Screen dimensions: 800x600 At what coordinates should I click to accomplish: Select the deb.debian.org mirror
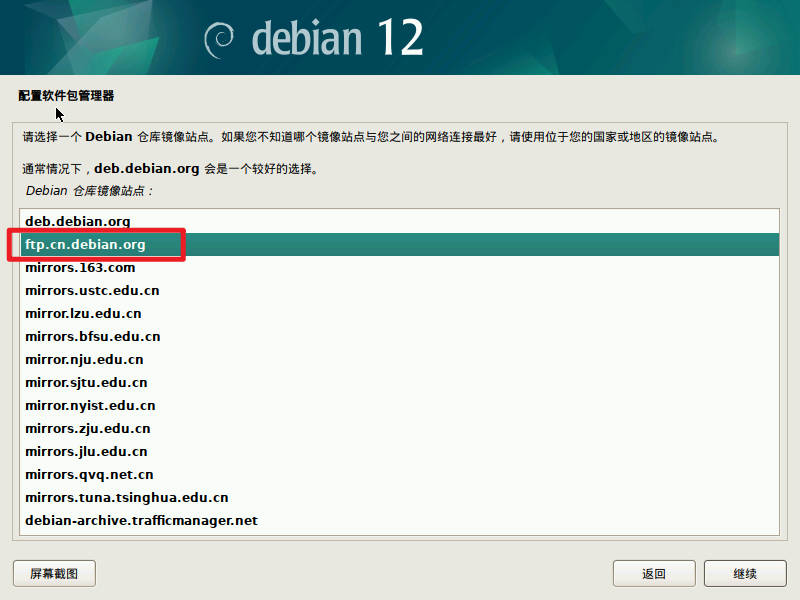point(399,221)
